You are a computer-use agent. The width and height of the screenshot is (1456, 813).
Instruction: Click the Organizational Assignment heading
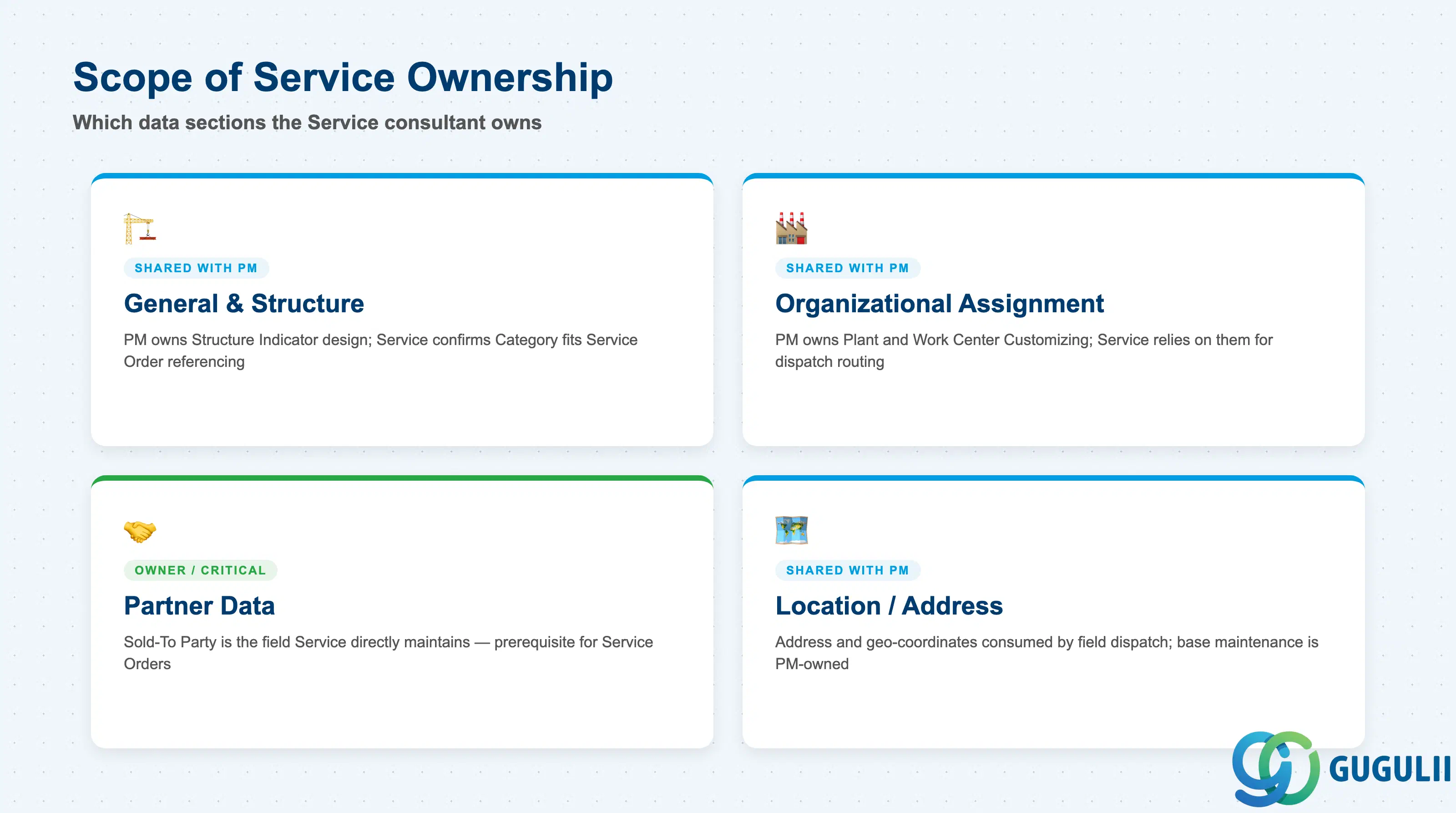point(939,304)
